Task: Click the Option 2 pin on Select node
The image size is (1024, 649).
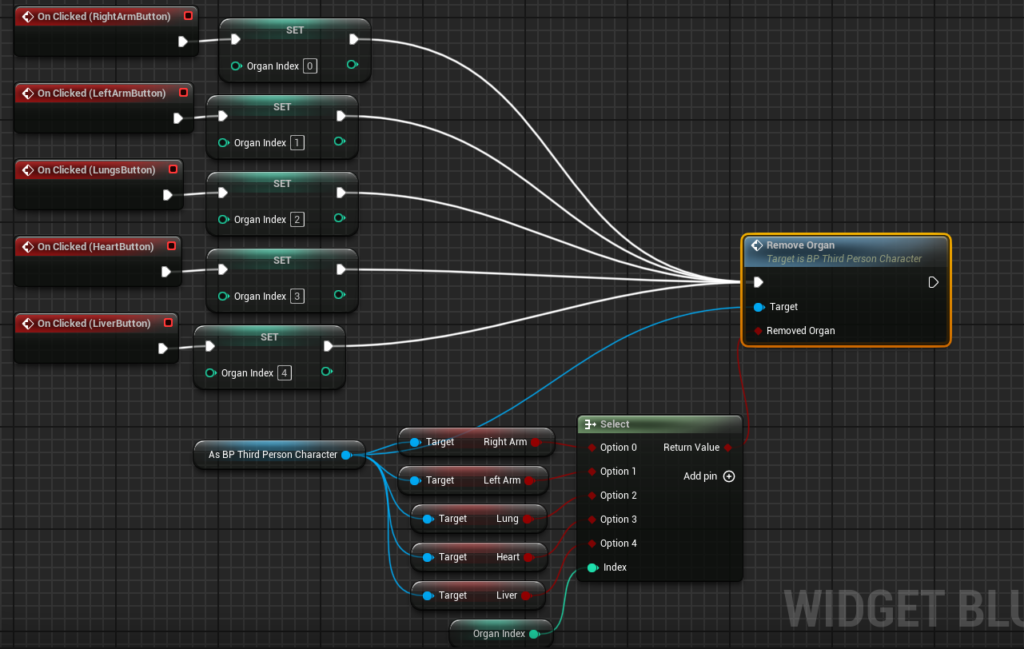Action: tap(592, 496)
